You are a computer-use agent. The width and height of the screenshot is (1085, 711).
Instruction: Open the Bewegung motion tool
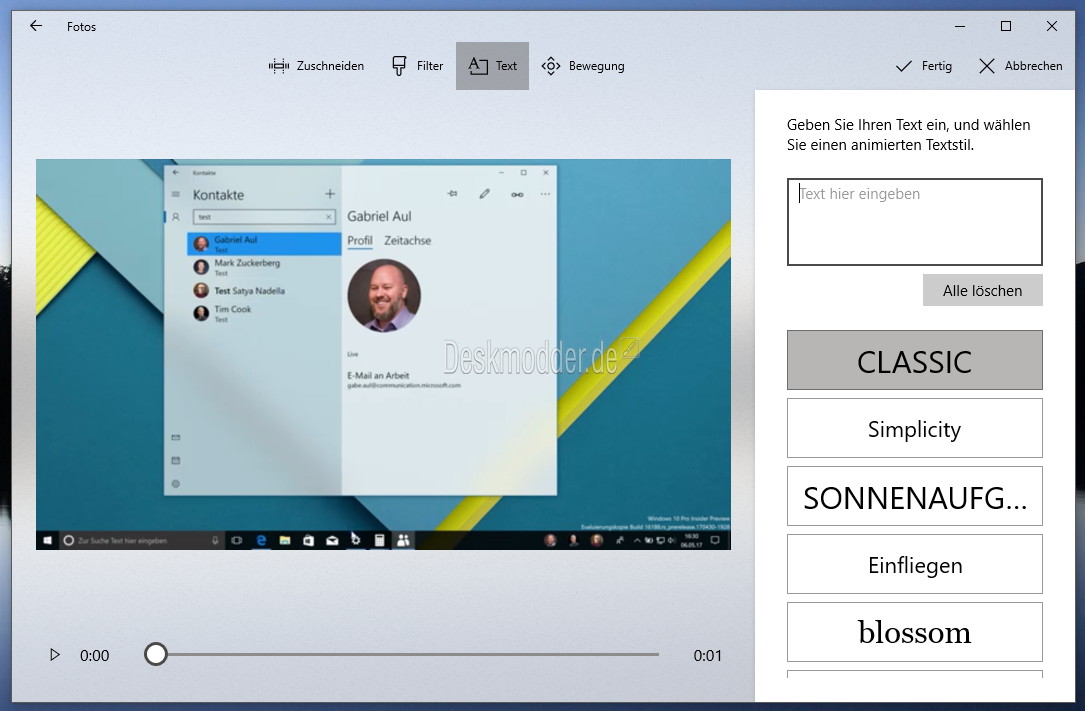tap(583, 66)
